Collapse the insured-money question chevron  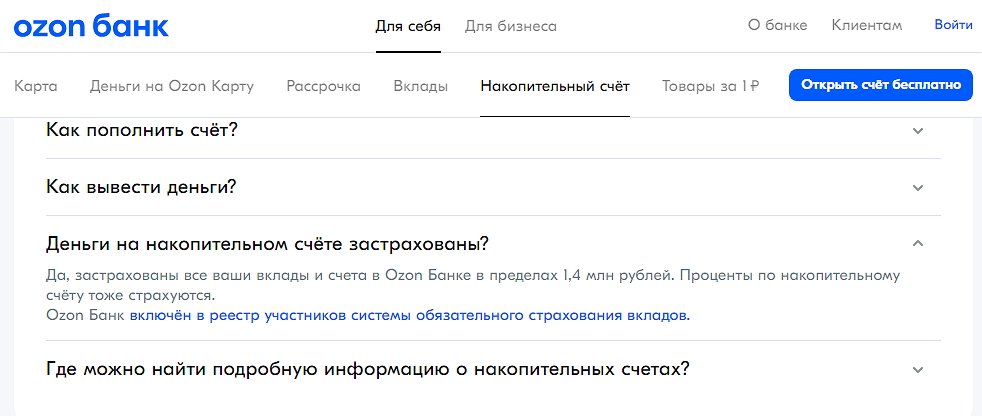pyautogui.click(x=918, y=244)
